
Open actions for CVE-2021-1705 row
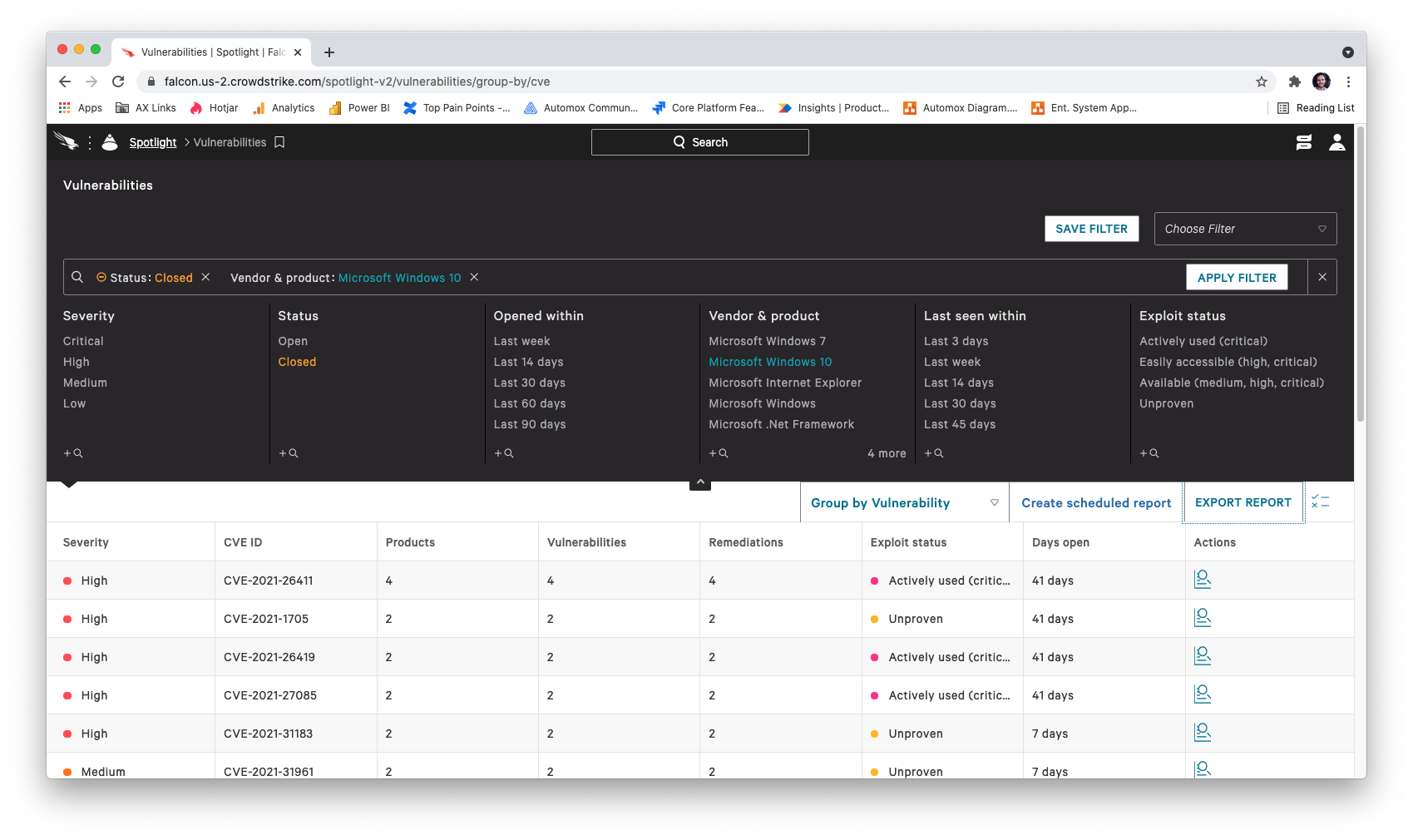pos(1203,618)
